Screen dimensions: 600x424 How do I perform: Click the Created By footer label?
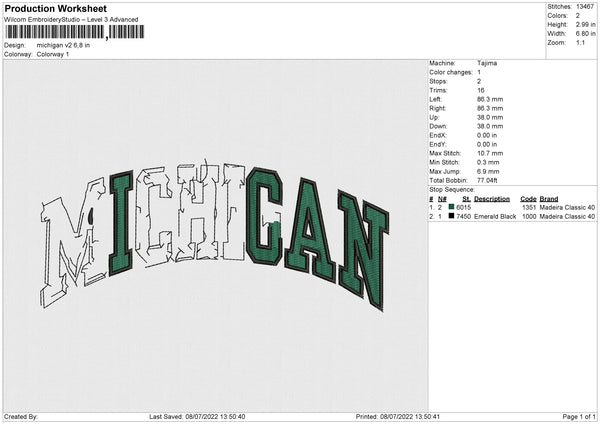(x=21, y=416)
